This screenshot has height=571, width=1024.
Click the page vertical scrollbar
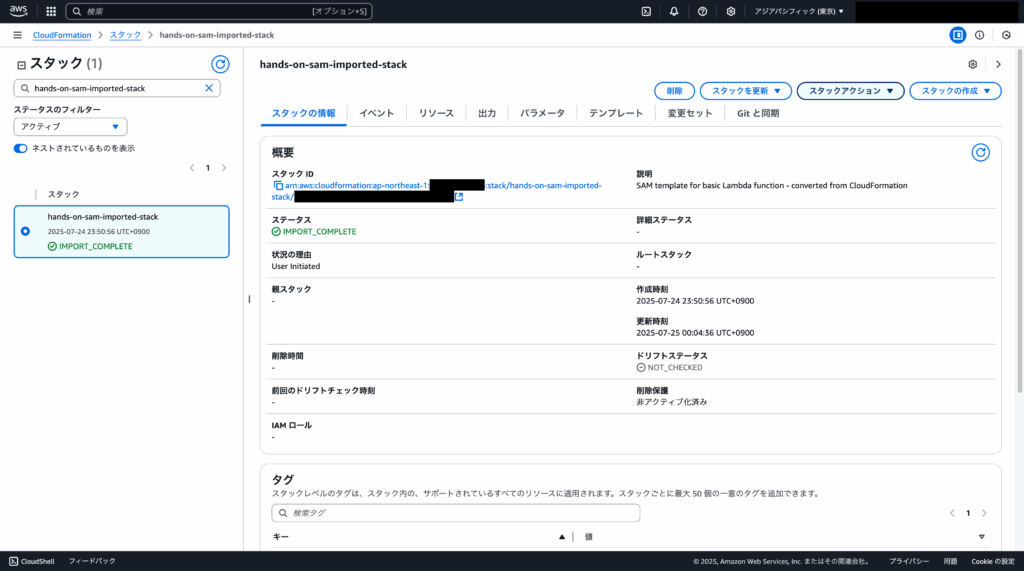tap(1020, 222)
